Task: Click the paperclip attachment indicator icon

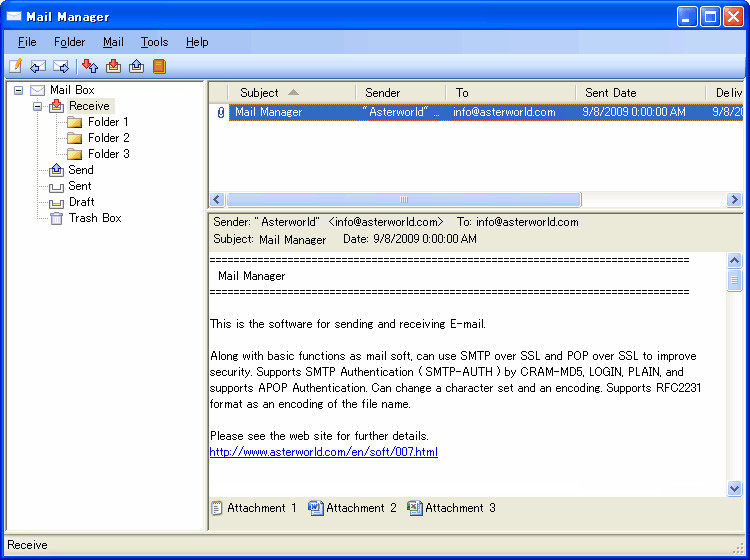Action: click(221, 112)
